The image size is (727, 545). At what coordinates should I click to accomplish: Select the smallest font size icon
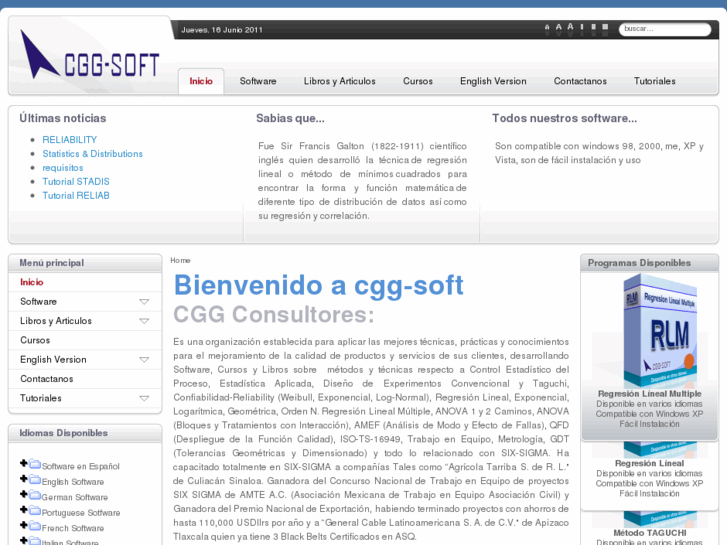click(x=547, y=28)
